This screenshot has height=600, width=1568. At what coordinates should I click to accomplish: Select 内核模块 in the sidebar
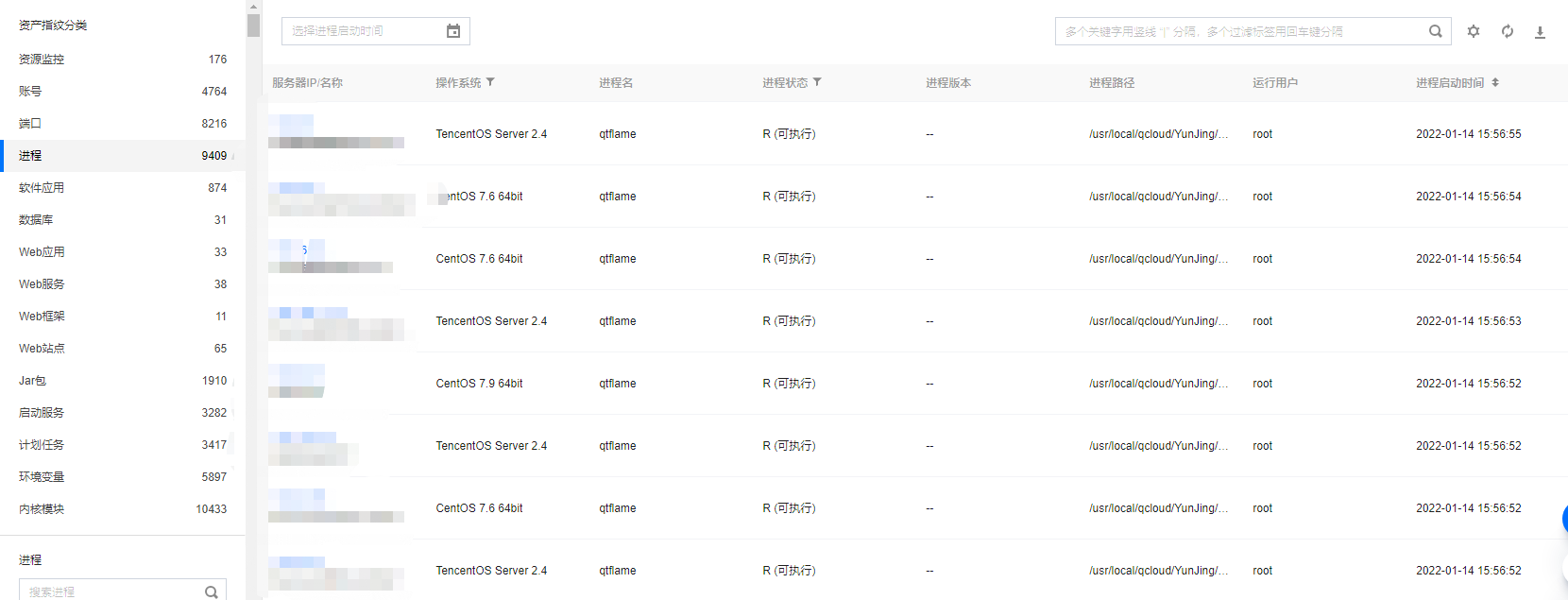click(42, 509)
